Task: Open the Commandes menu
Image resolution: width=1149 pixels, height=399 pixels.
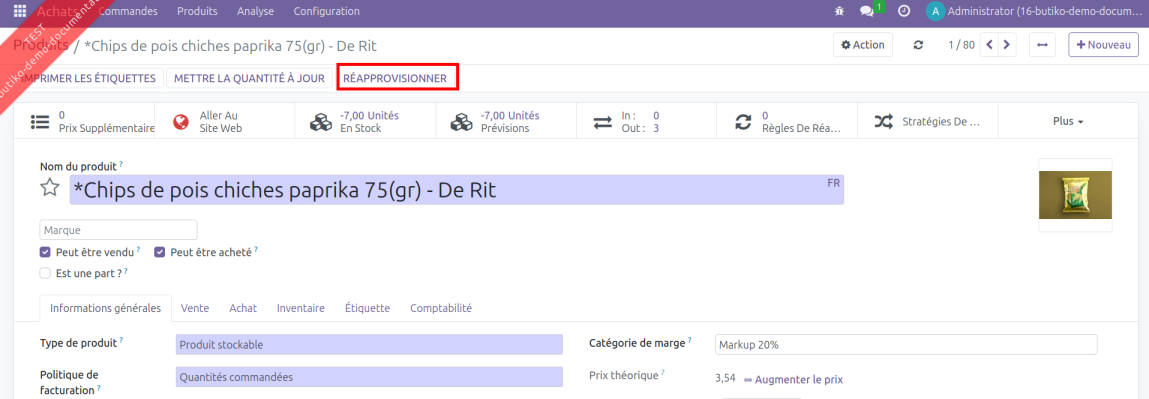Action: [128, 11]
